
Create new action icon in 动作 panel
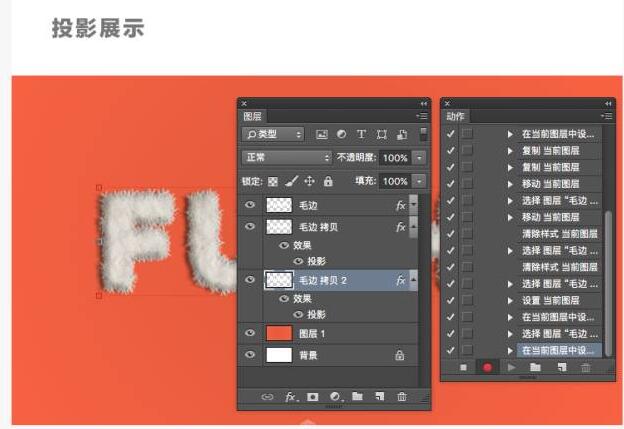tap(562, 367)
